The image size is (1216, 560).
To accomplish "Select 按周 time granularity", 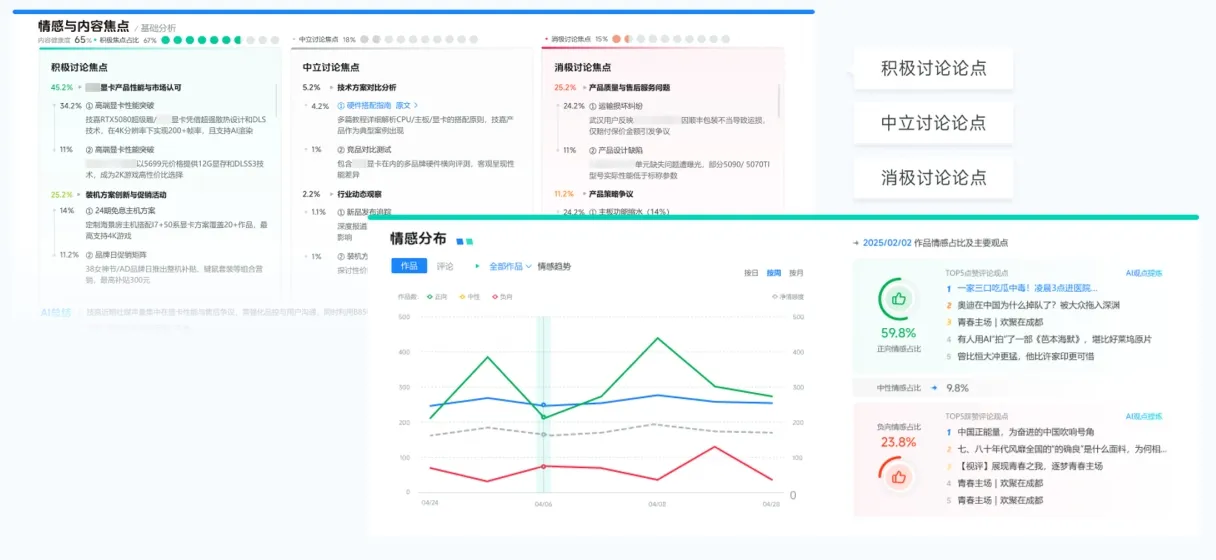I will (773, 272).
